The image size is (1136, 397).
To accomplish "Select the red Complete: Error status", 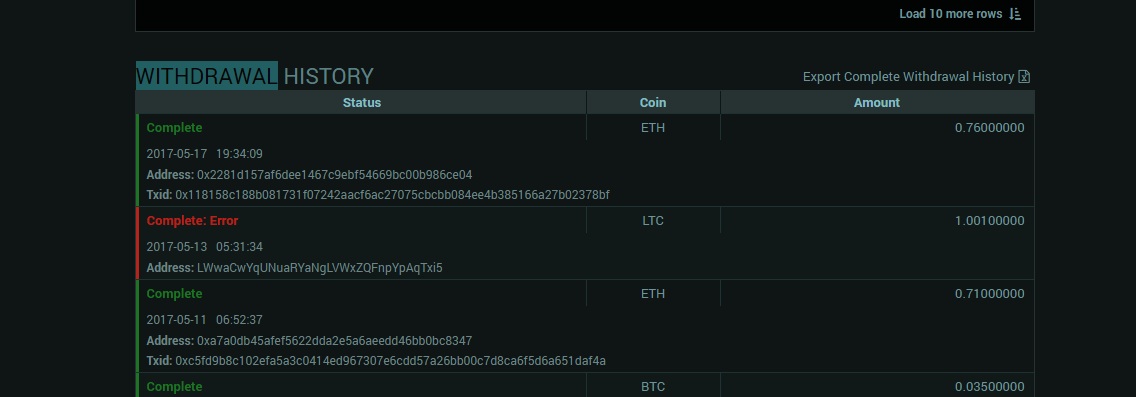I will click(192, 221).
